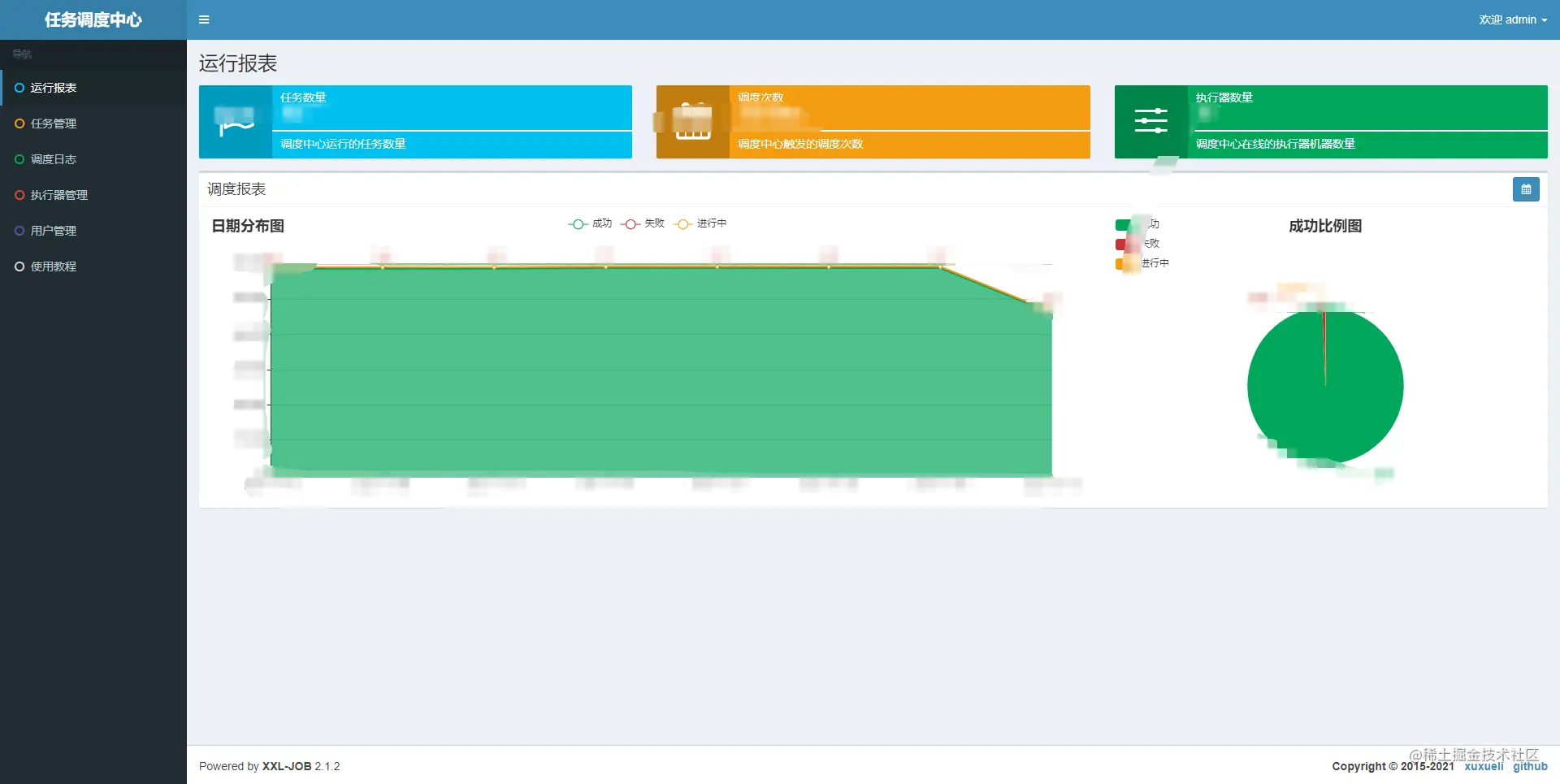Image resolution: width=1560 pixels, height=784 pixels.
Task: Click the green pie chart success slice
Action: (x=1325, y=388)
